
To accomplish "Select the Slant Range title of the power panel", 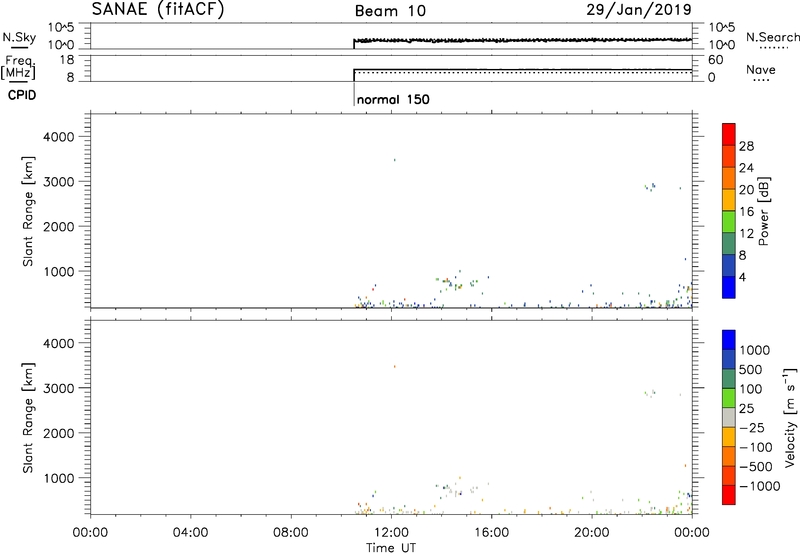I will point(28,211).
